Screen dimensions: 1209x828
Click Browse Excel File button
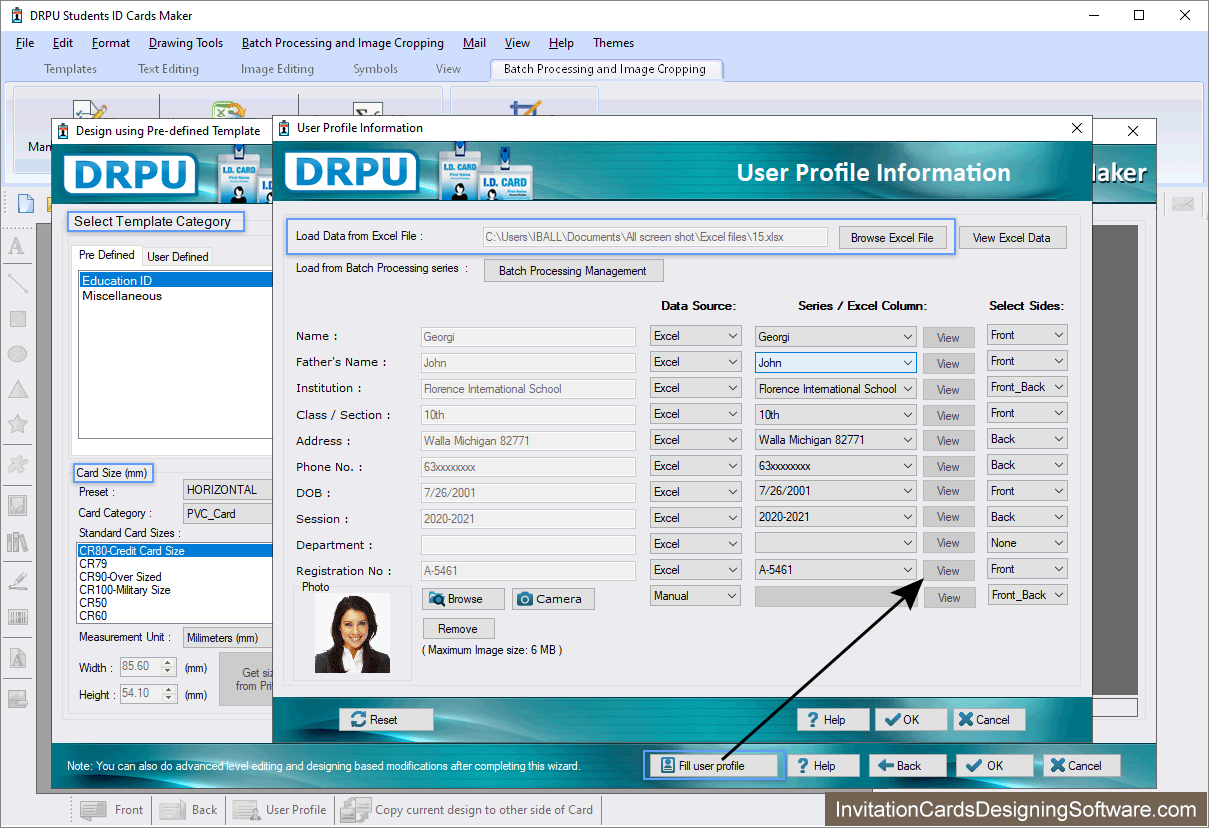(x=892, y=237)
